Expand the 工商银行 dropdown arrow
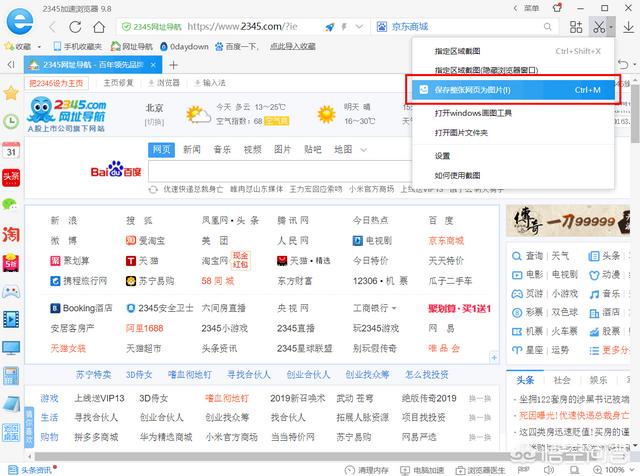Image resolution: width=640 pixels, height=476 pixels. tap(394, 308)
